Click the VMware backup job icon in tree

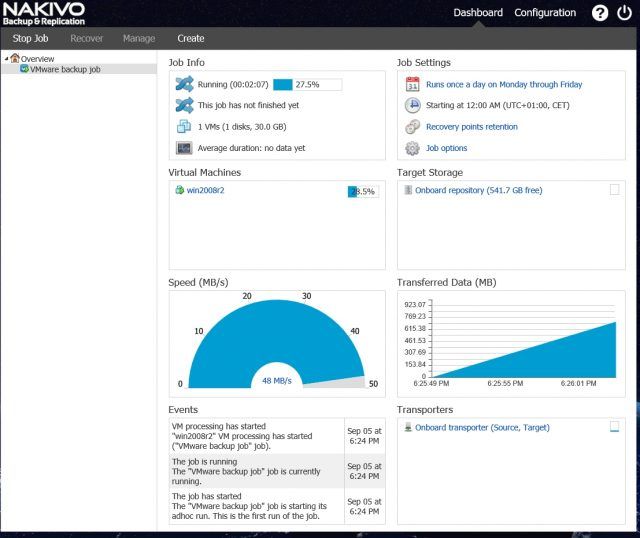(24, 69)
